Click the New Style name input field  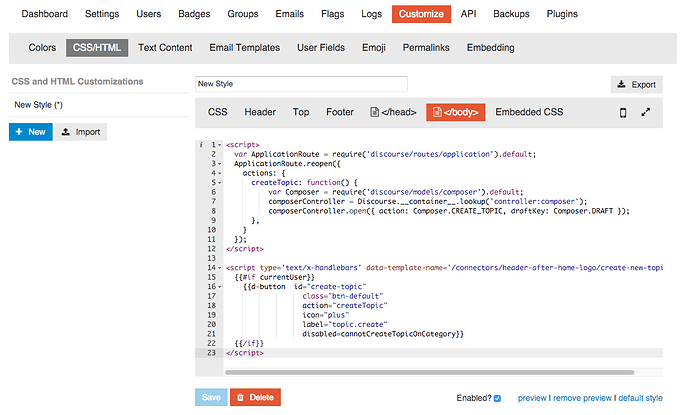[x=301, y=85]
